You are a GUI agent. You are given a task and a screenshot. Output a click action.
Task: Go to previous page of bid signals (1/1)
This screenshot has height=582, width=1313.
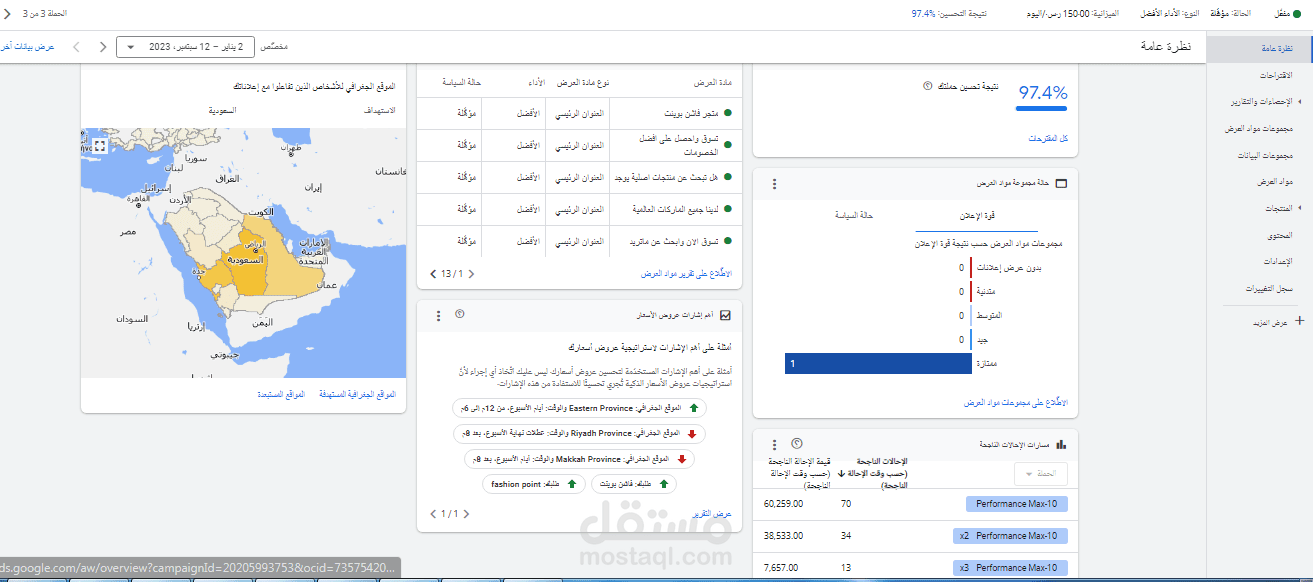pyautogui.click(x=466, y=514)
